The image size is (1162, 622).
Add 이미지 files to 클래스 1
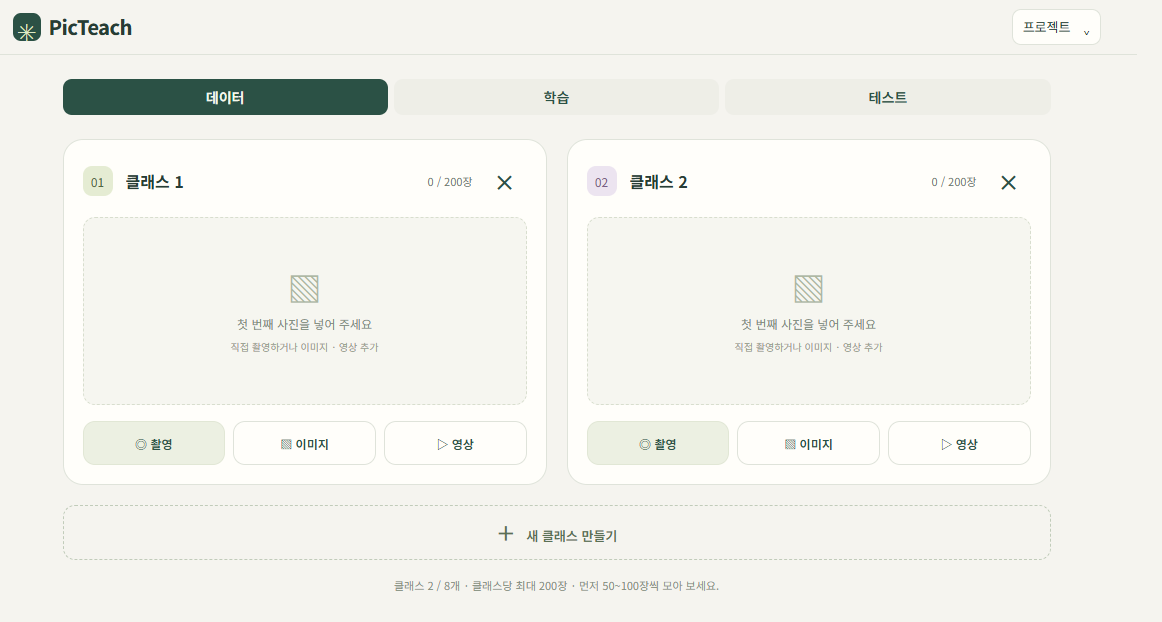305,443
